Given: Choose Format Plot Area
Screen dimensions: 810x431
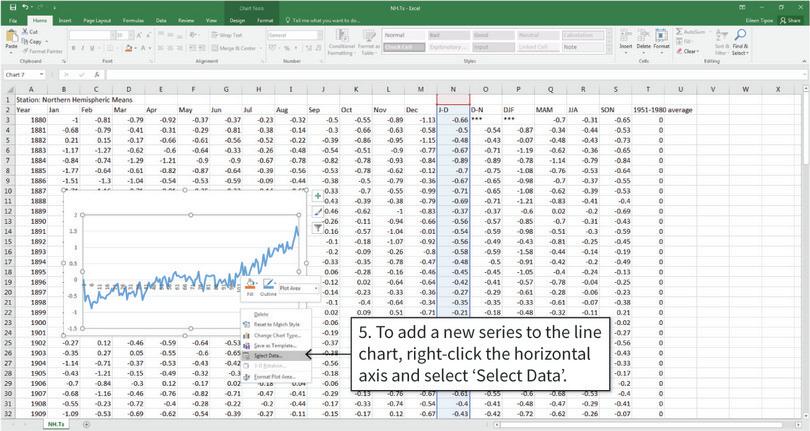Looking at the screenshot, I should coord(274,377).
